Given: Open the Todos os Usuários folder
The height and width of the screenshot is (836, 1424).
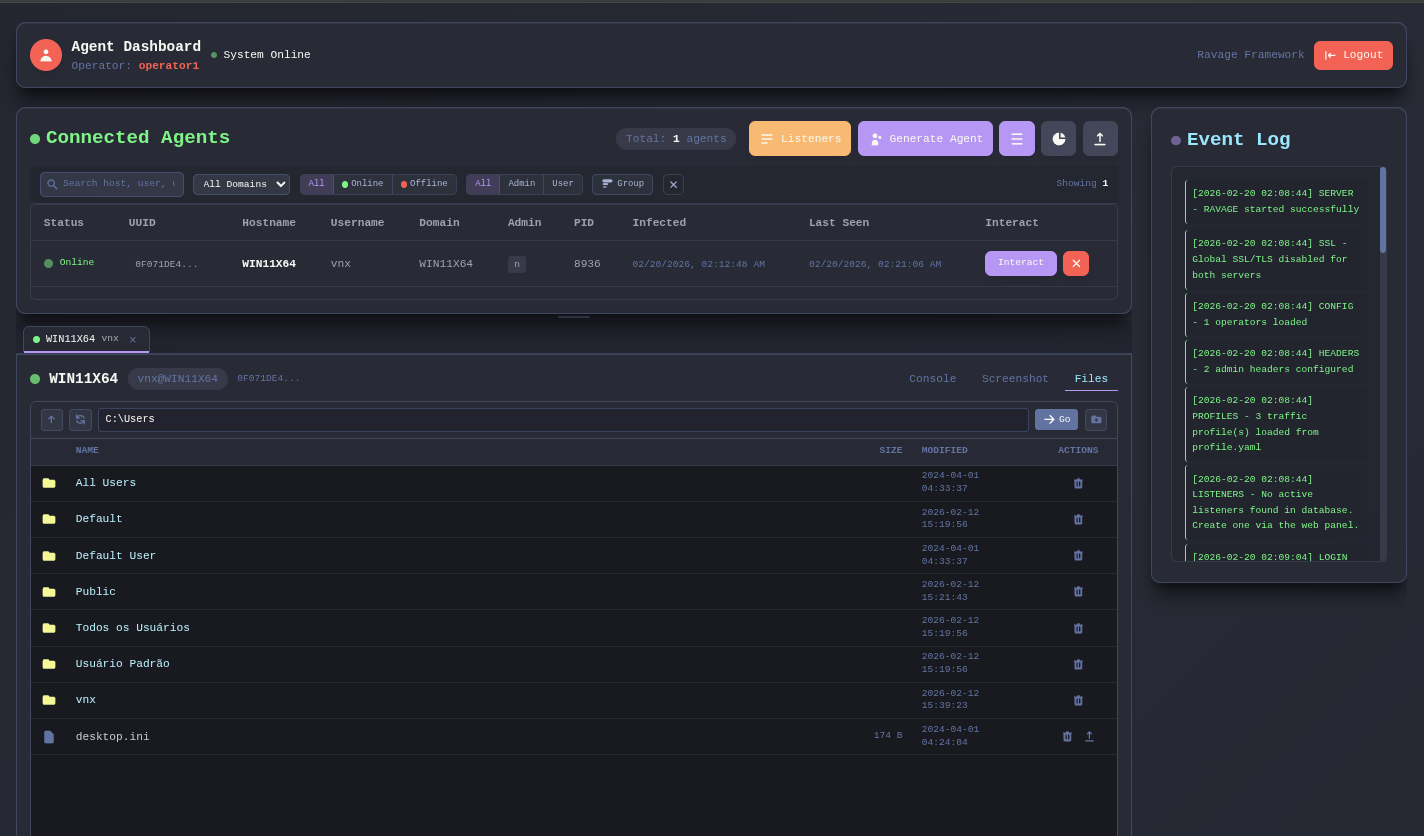Looking at the screenshot, I should tap(133, 628).
